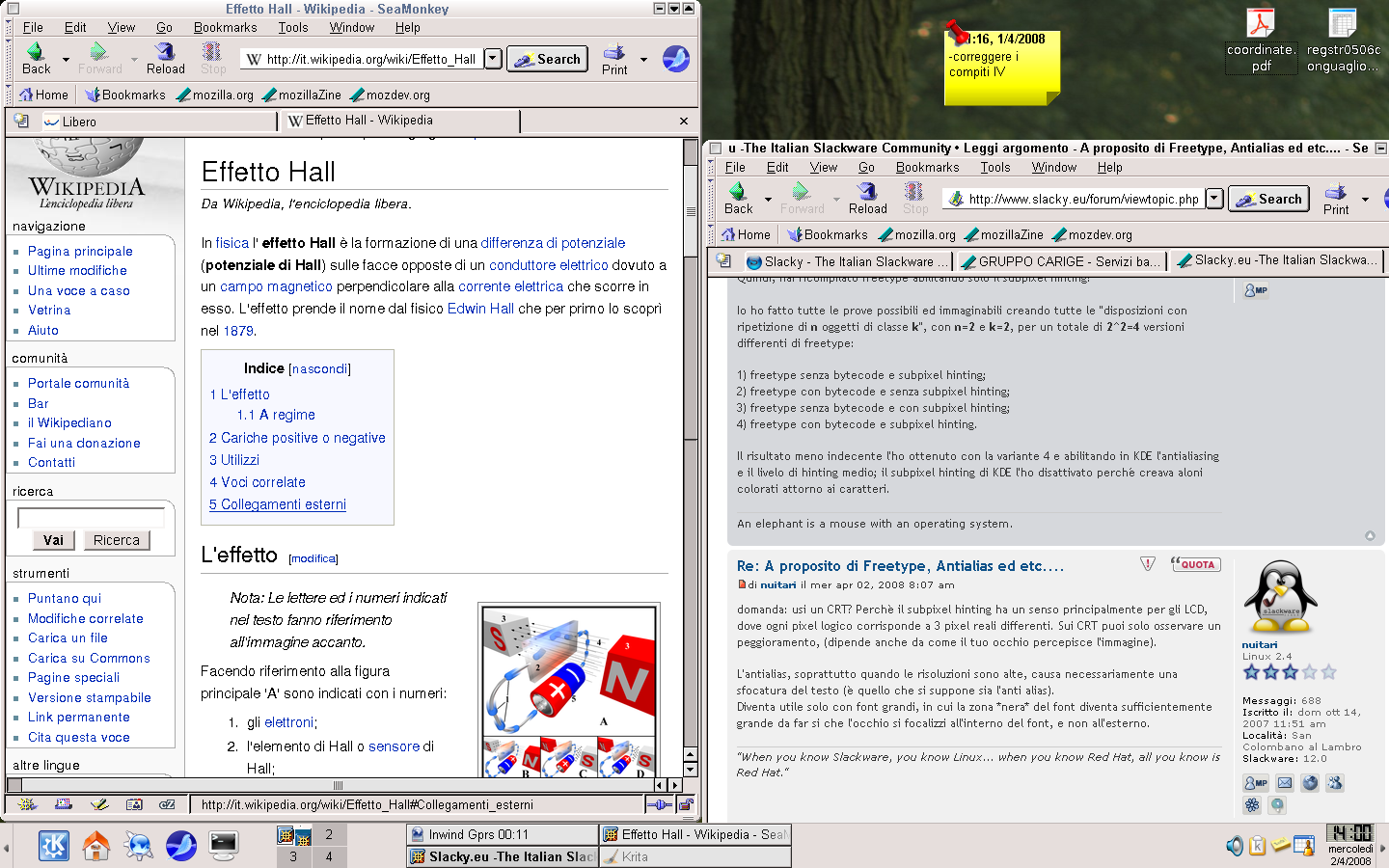Image resolution: width=1389 pixels, height=868 pixels.
Task: Print the Wikipedia page from the toolbar
Action: click(614, 59)
